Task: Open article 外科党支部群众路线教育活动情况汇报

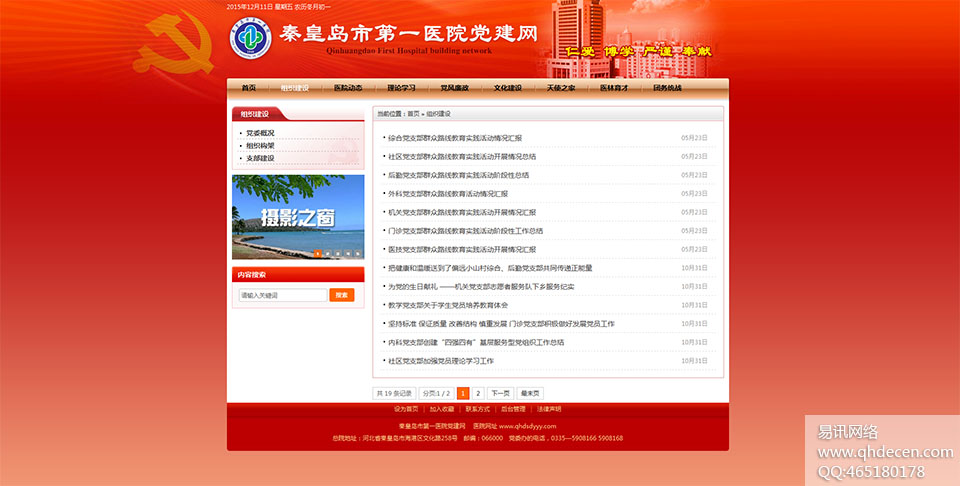Action: tap(448, 194)
